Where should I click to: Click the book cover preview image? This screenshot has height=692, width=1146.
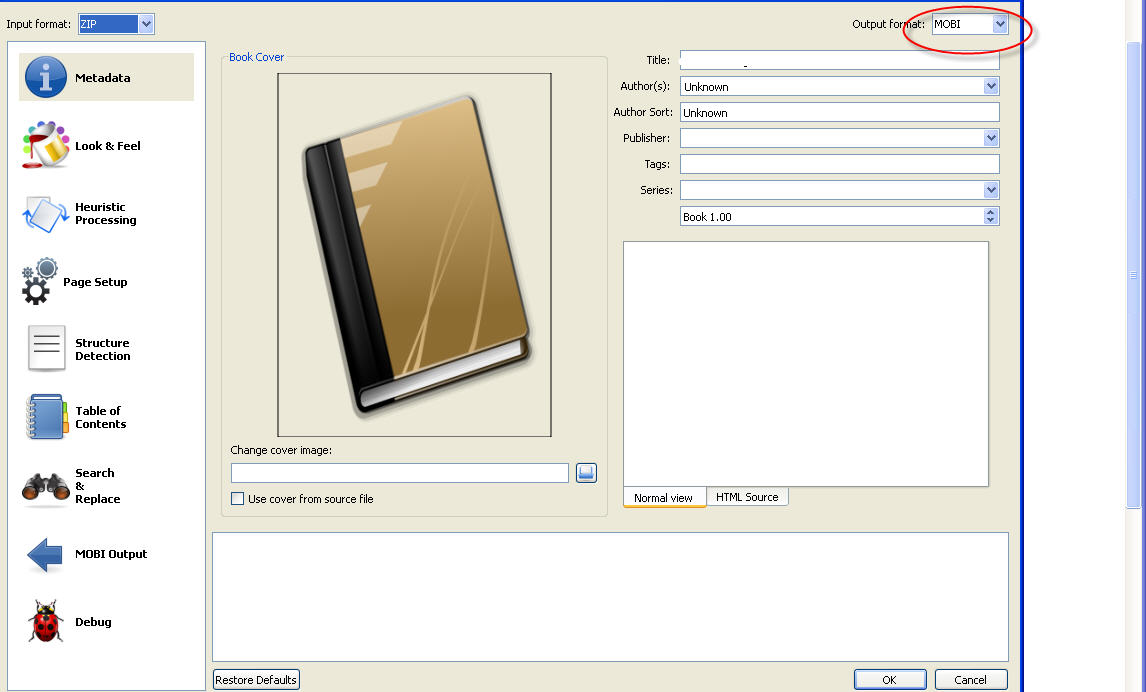(x=414, y=255)
